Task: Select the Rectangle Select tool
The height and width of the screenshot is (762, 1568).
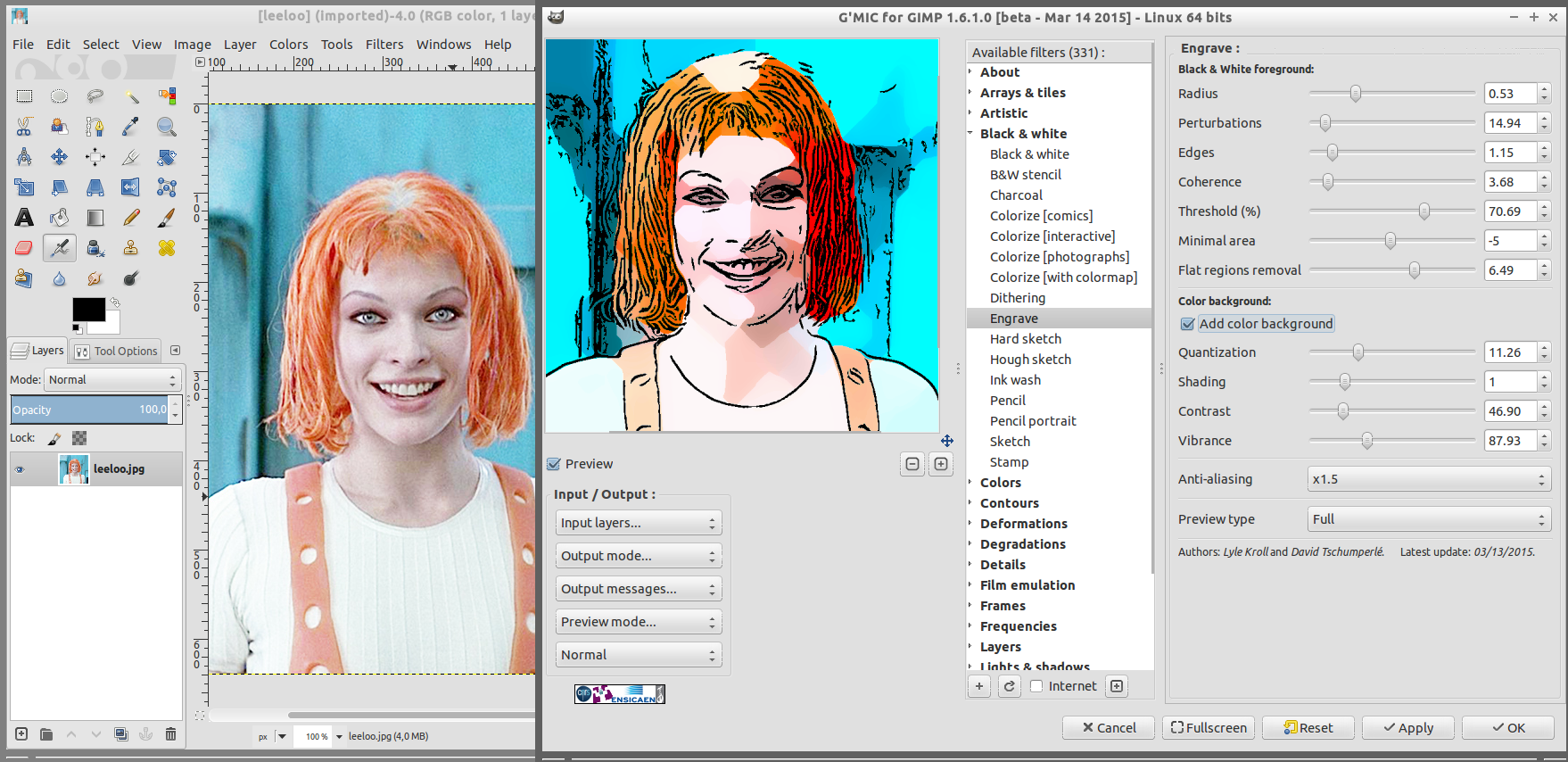Action: click(x=24, y=96)
